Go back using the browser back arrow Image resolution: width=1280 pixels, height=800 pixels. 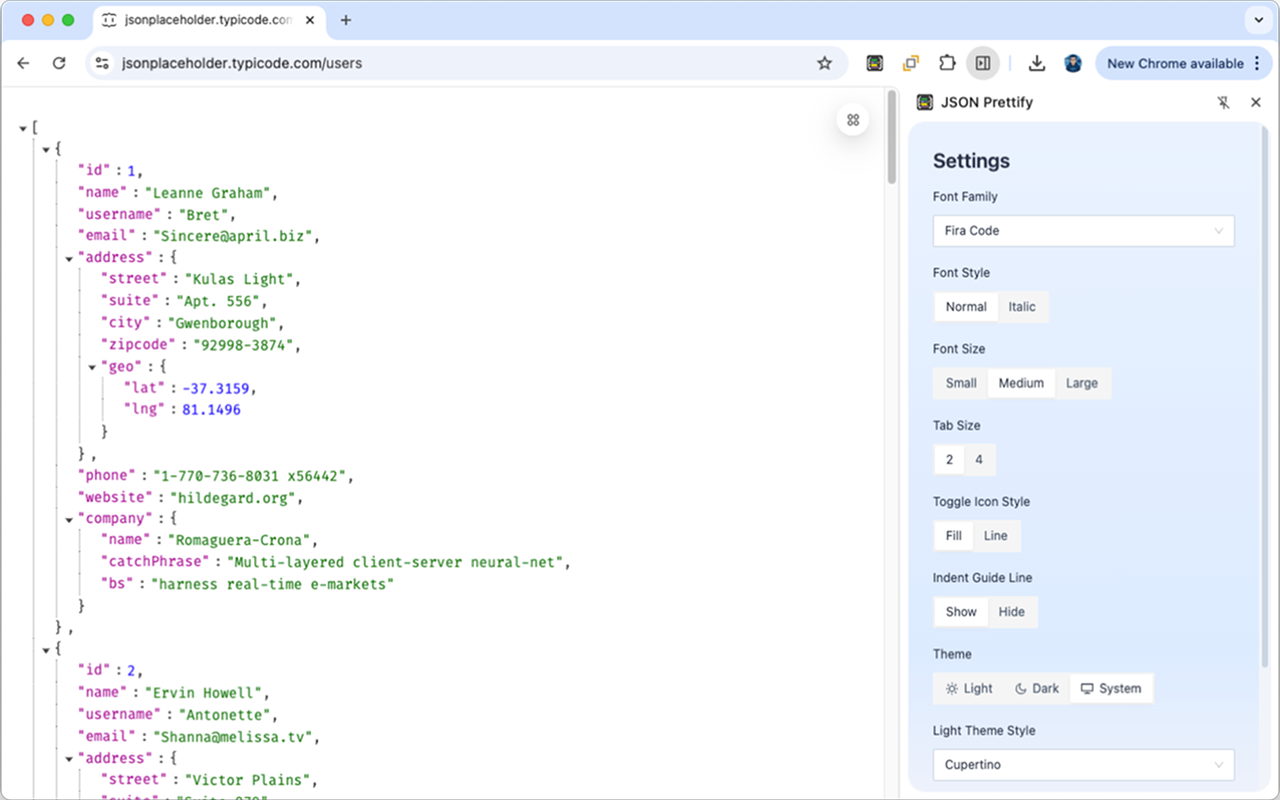pos(24,63)
